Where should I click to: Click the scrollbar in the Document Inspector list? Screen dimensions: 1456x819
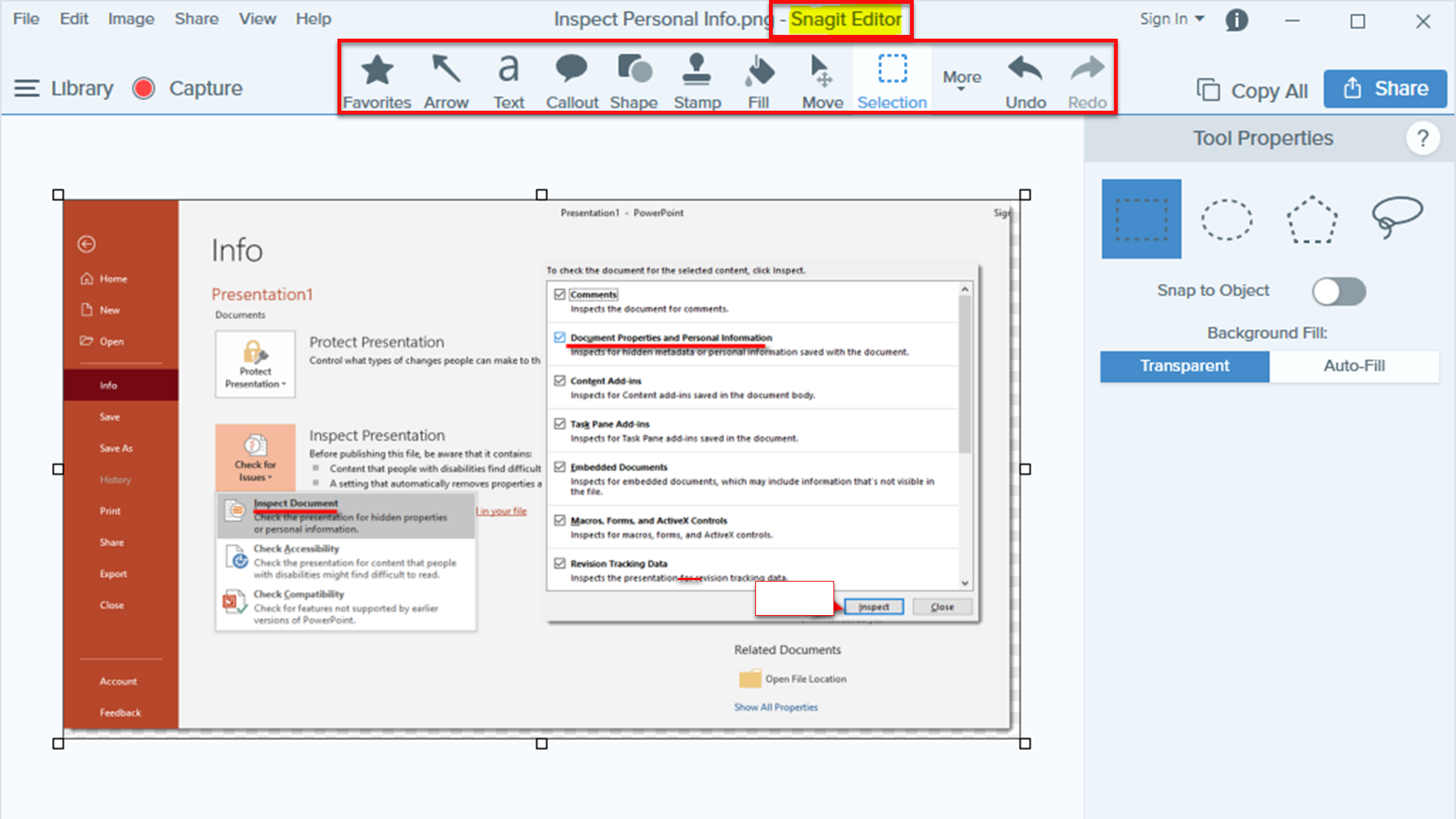click(x=965, y=374)
